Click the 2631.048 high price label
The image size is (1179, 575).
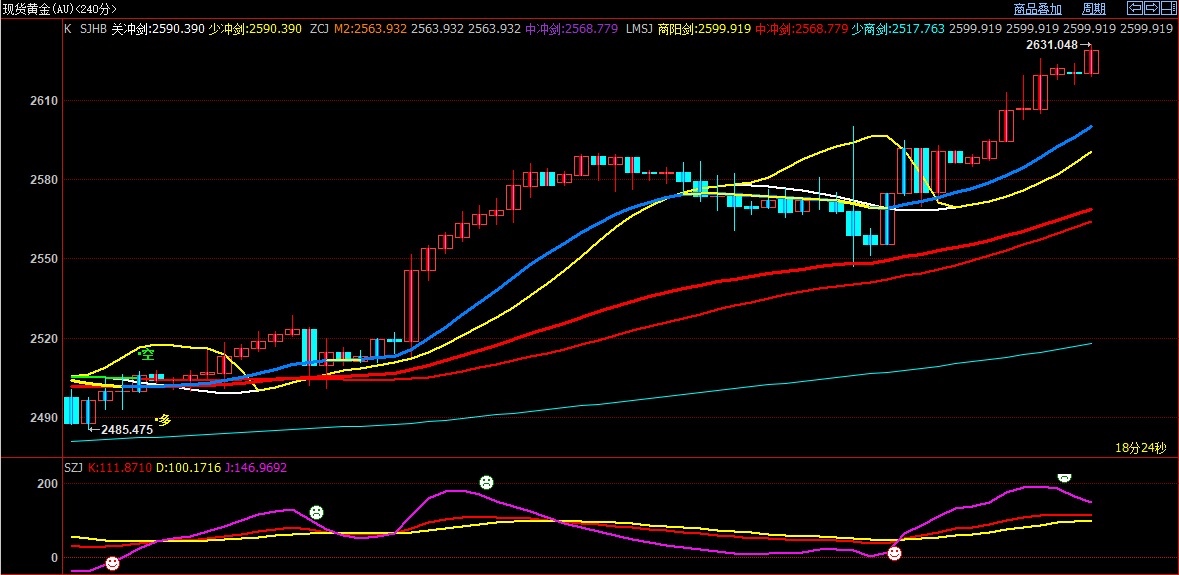pyautogui.click(x=1052, y=45)
